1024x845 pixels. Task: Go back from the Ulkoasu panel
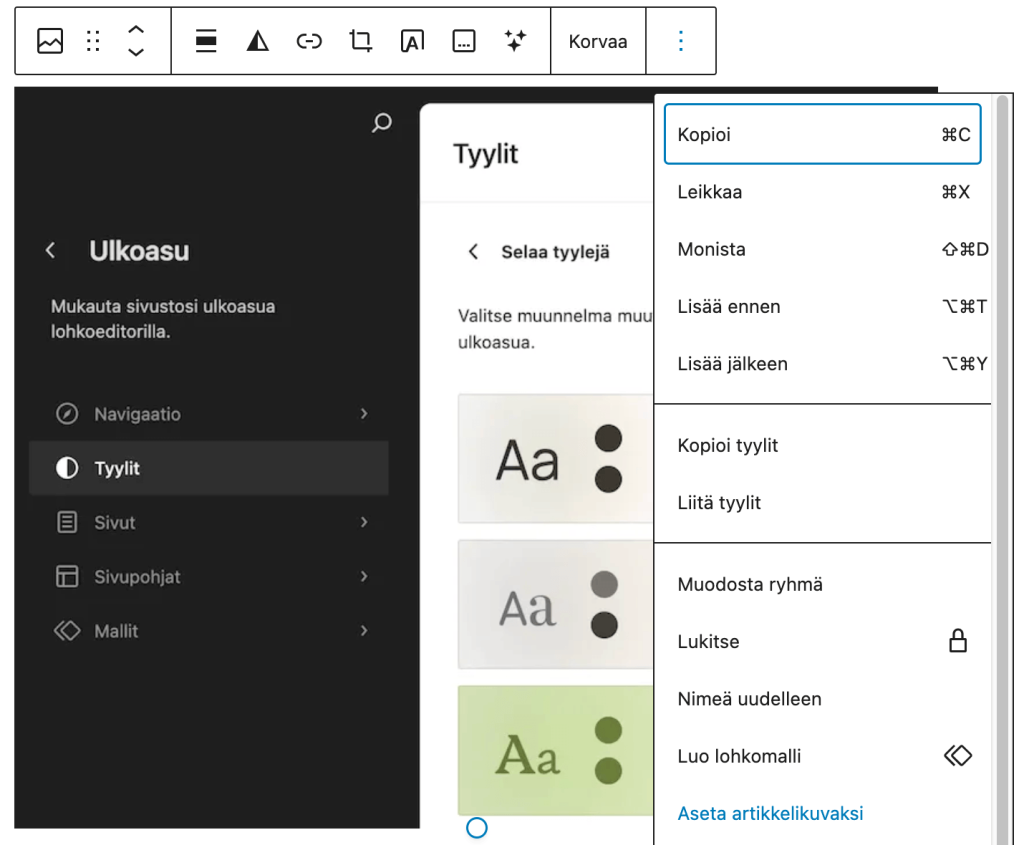(x=50, y=250)
